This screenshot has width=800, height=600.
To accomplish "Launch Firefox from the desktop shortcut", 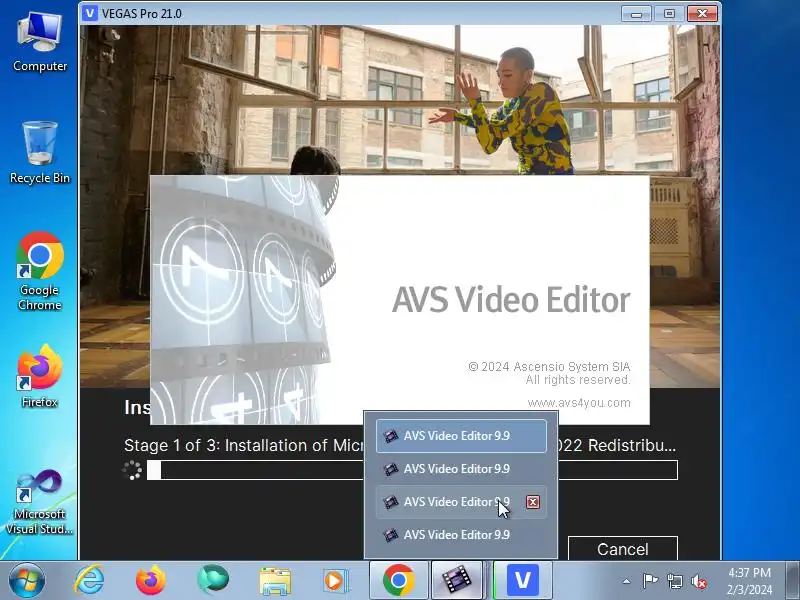I will coord(40,376).
